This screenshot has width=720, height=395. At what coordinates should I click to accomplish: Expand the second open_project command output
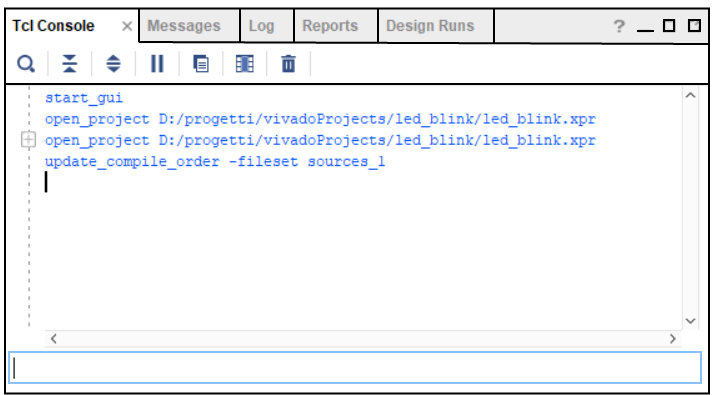[28, 140]
